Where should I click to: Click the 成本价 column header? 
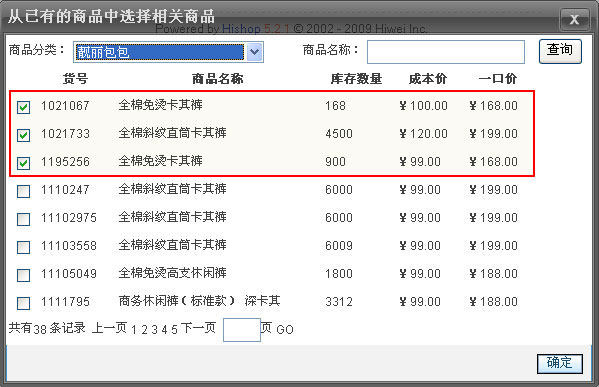pyautogui.click(x=427, y=79)
